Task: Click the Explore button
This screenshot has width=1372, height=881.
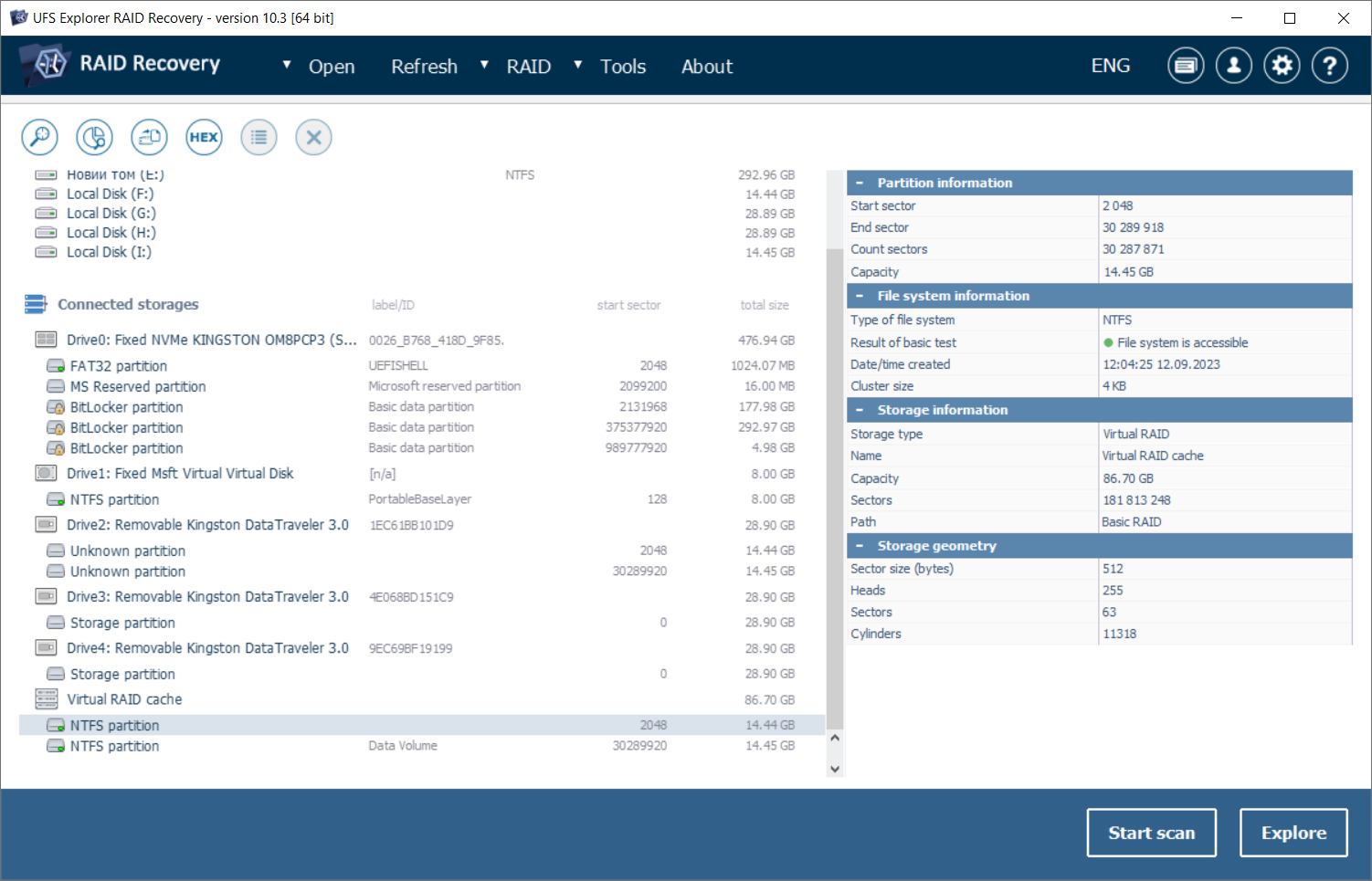Action: pyautogui.click(x=1293, y=833)
